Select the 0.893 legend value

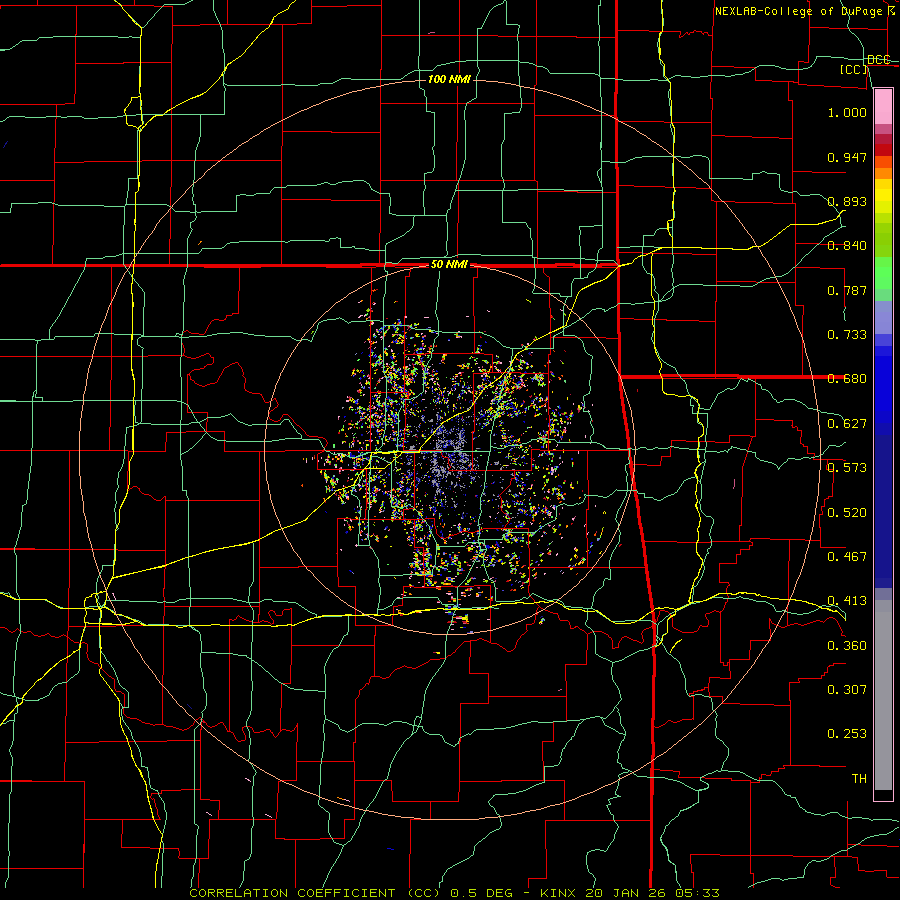pyautogui.click(x=847, y=201)
